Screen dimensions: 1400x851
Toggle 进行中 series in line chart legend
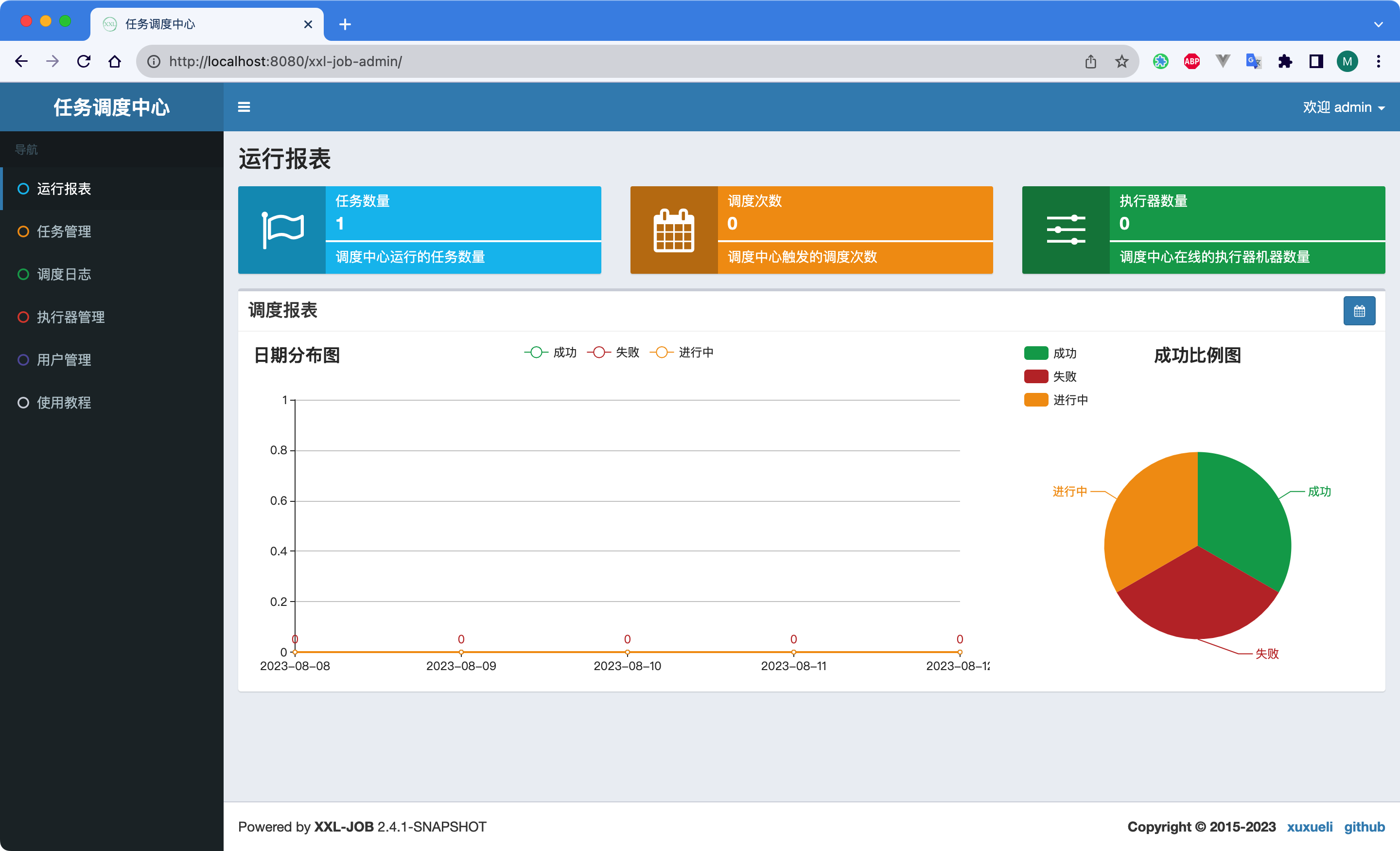point(681,353)
